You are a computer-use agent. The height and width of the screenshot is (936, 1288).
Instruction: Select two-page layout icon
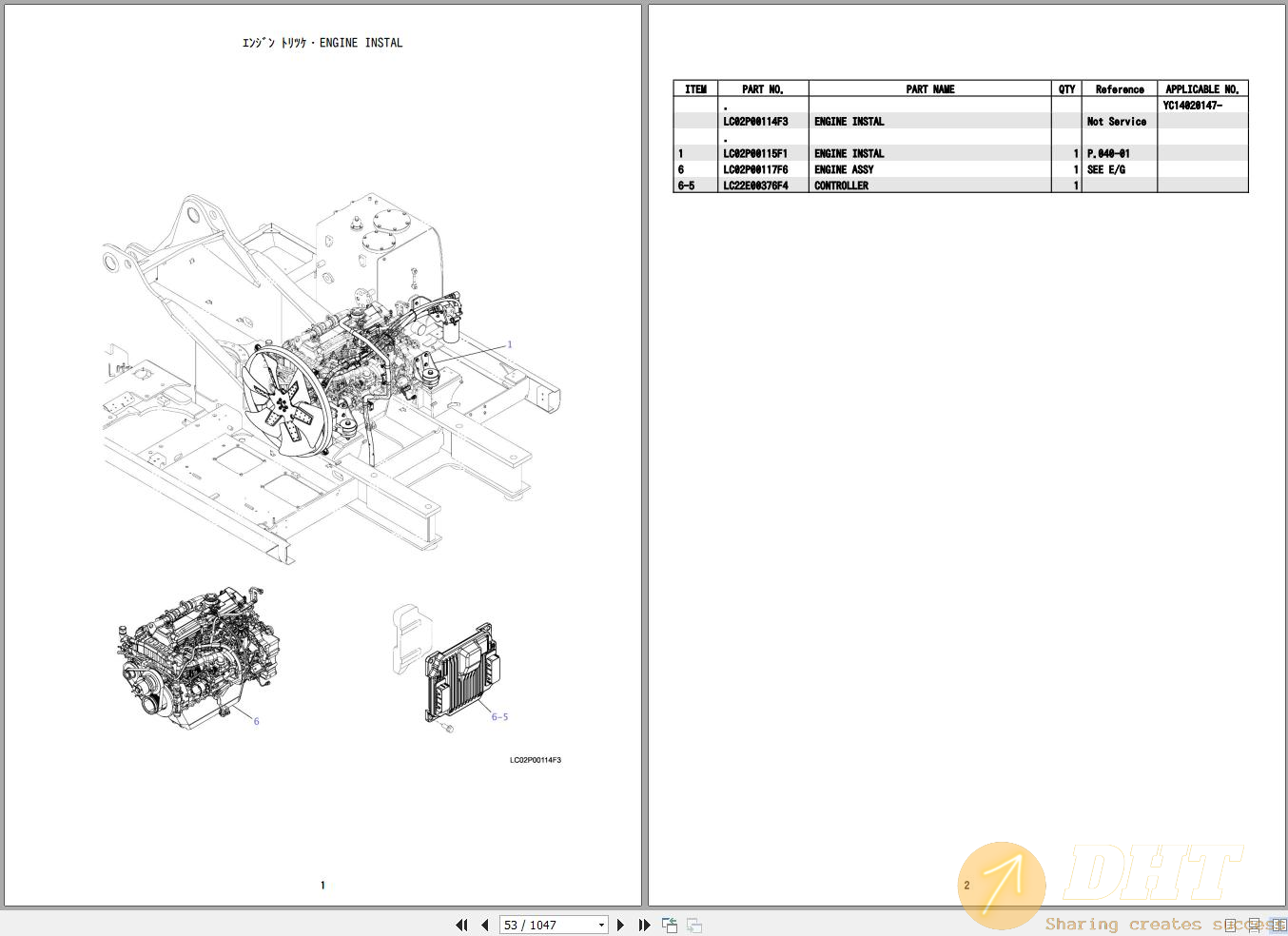(1278, 925)
